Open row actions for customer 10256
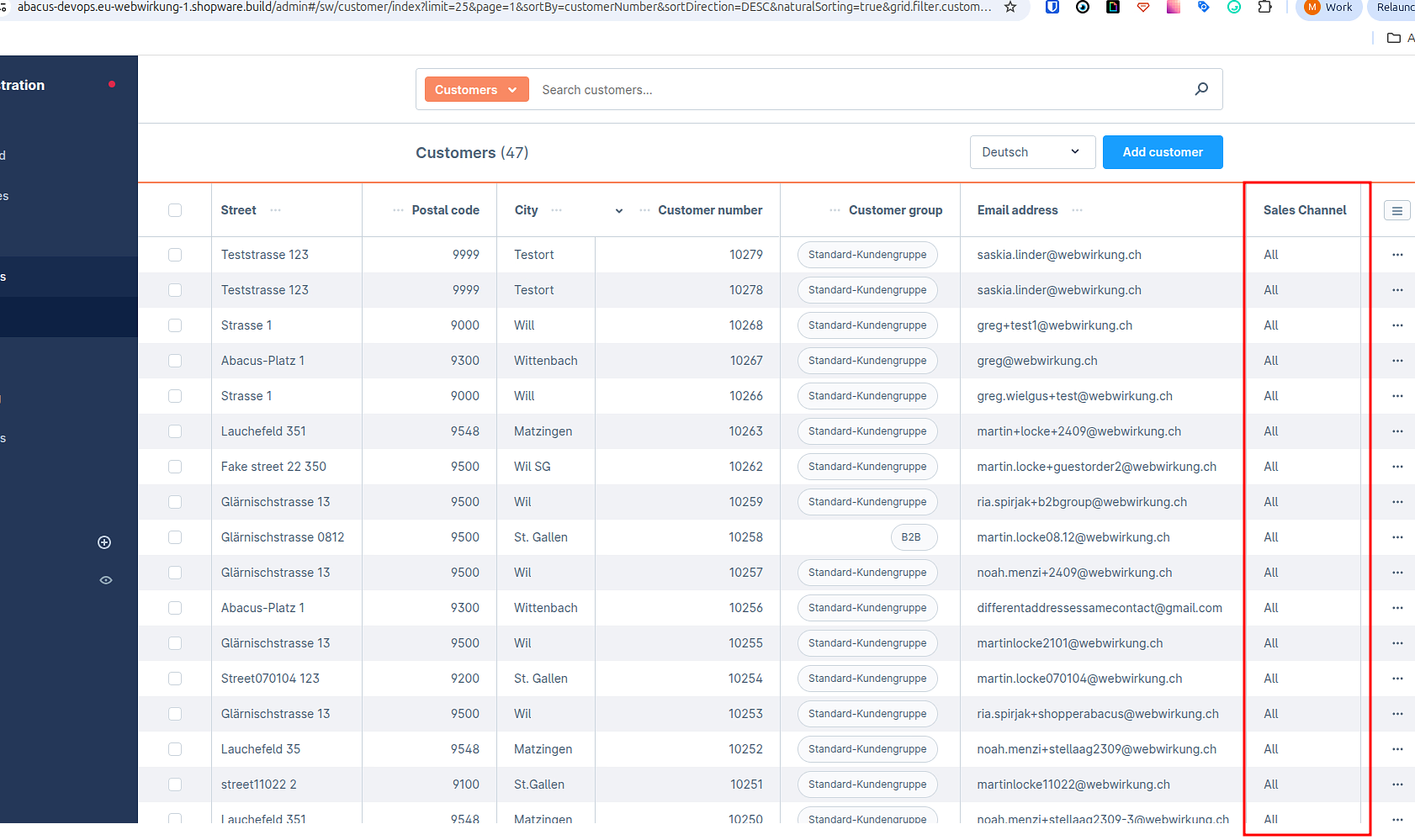The width and height of the screenshot is (1415, 840). coord(1397,608)
